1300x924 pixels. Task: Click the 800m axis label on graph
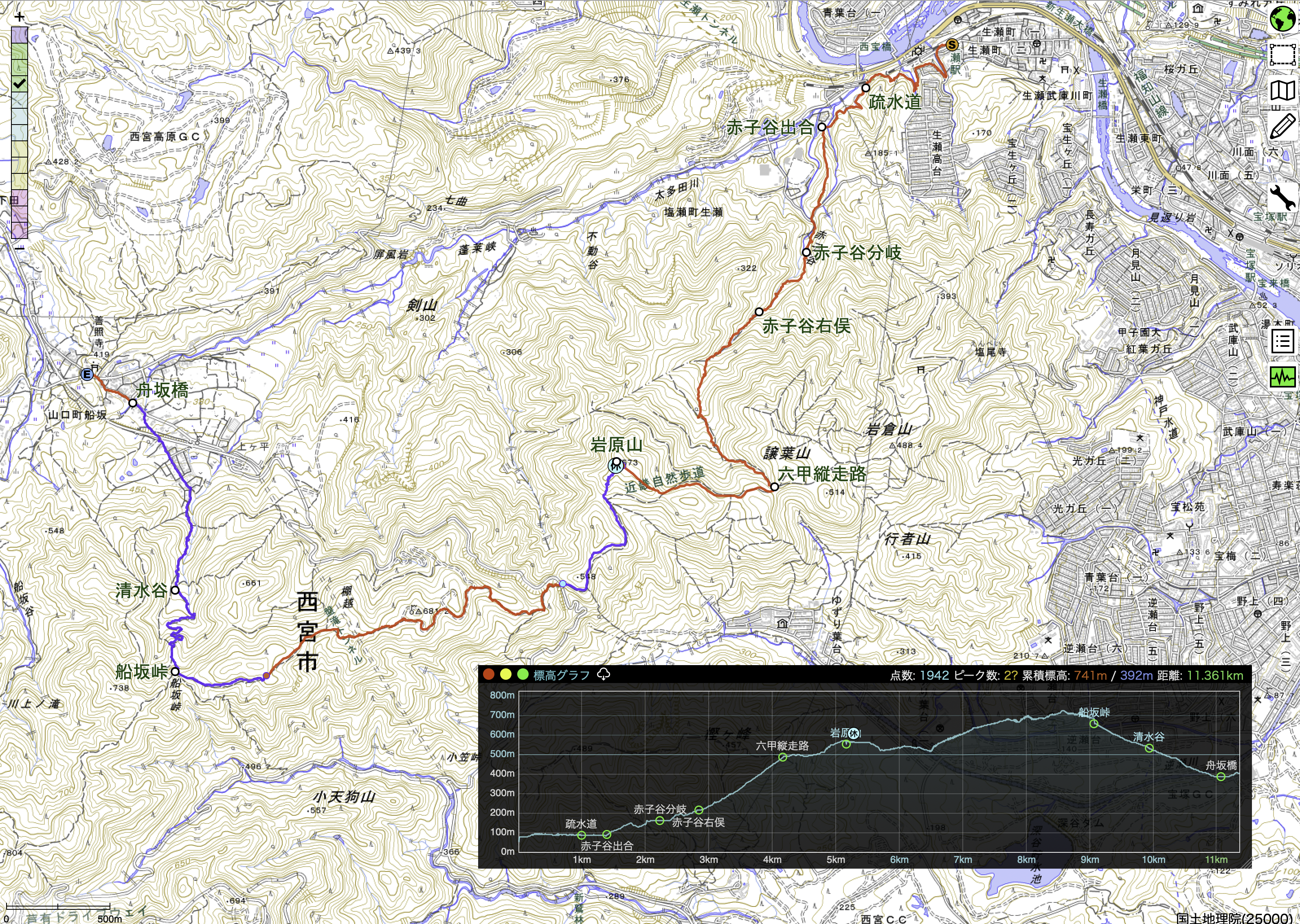click(x=502, y=695)
